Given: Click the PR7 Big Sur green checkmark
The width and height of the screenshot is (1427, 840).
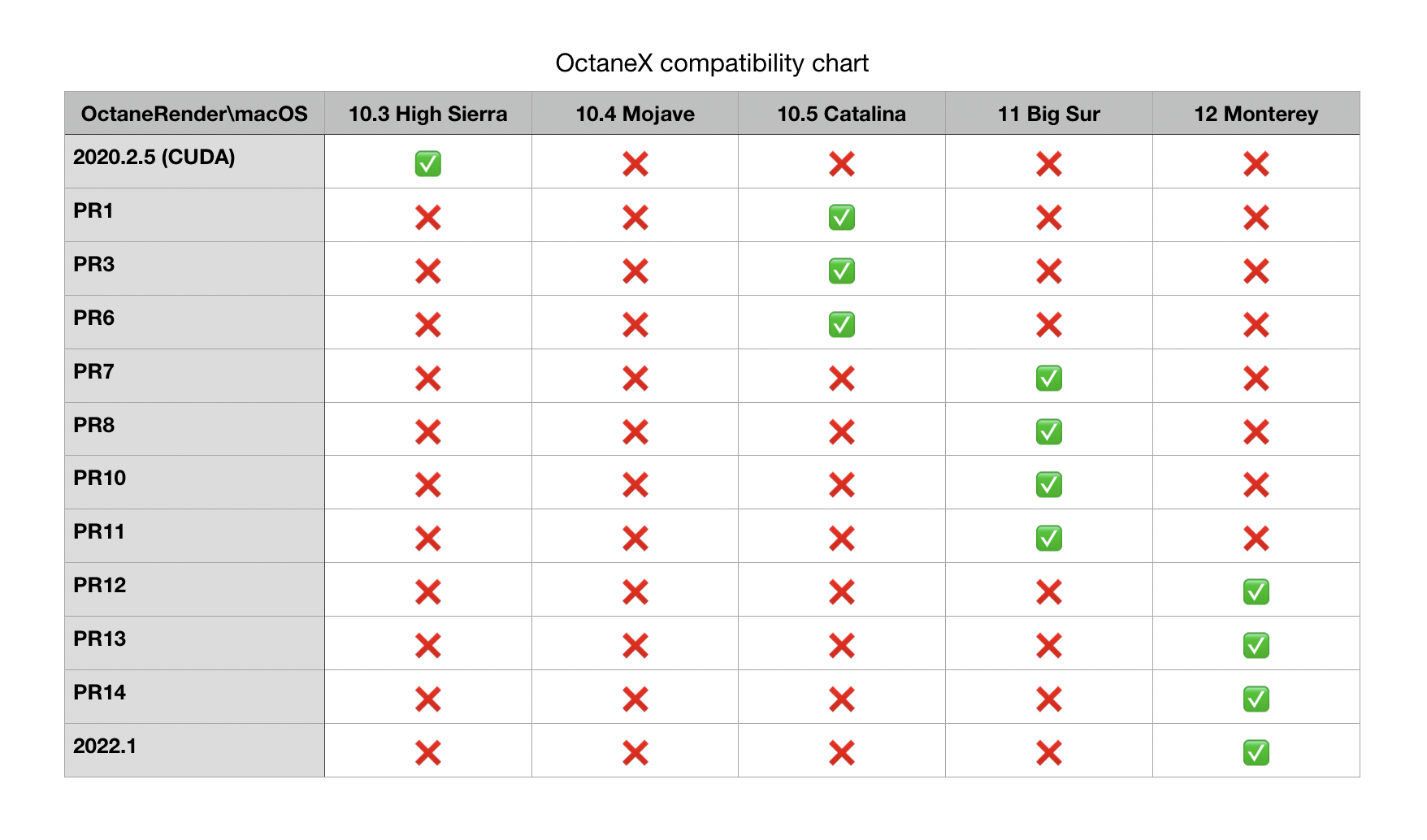Looking at the screenshot, I should [x=1048, y=379].
